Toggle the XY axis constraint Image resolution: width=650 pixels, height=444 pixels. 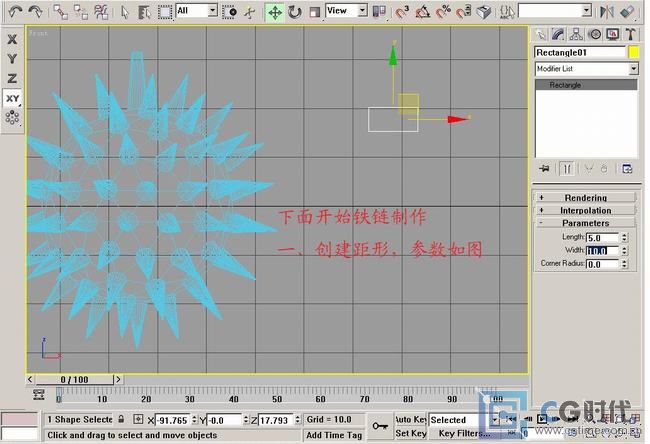click(x=12, y=98)
